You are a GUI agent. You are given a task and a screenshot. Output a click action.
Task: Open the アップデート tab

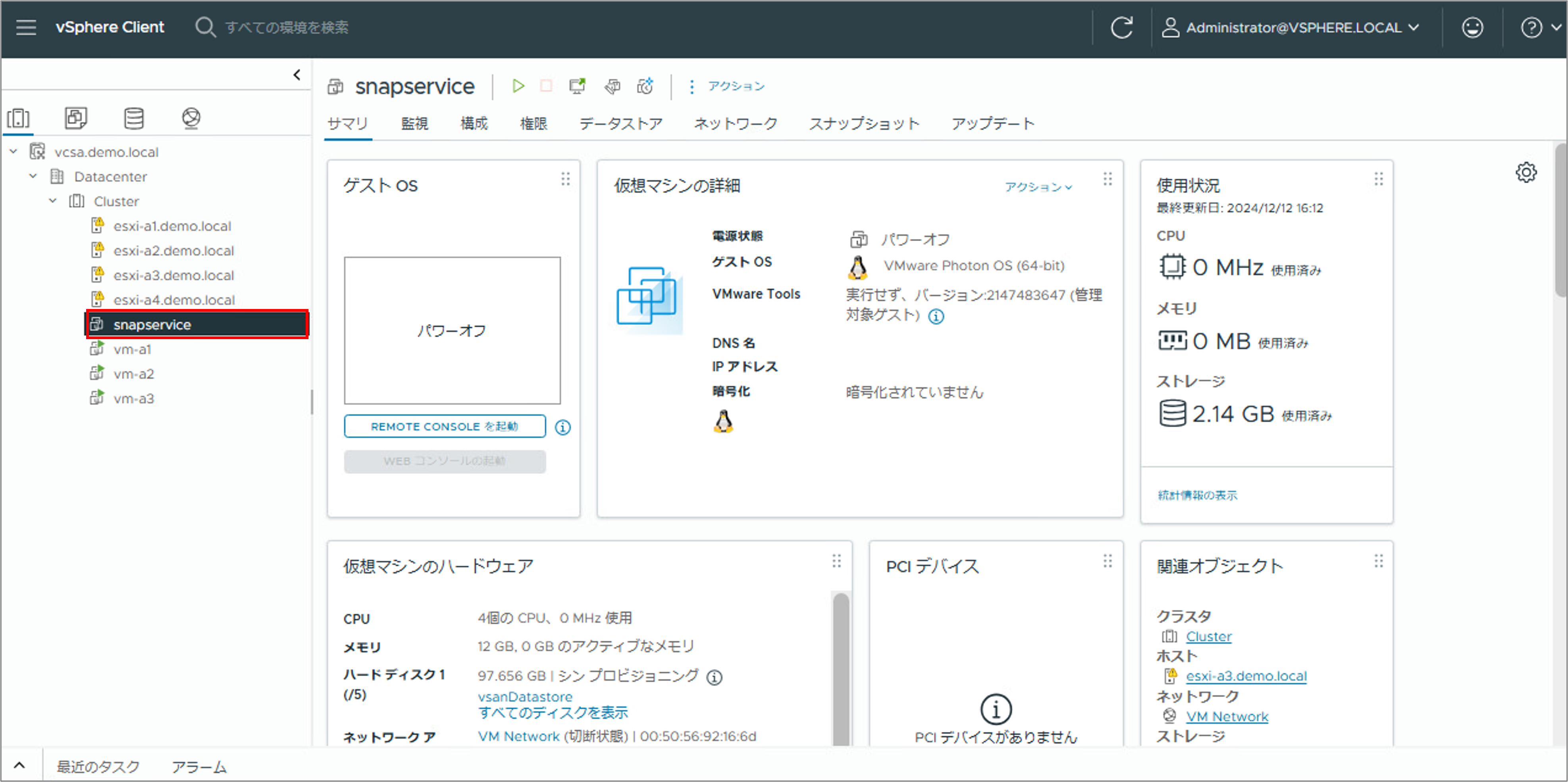993,124
